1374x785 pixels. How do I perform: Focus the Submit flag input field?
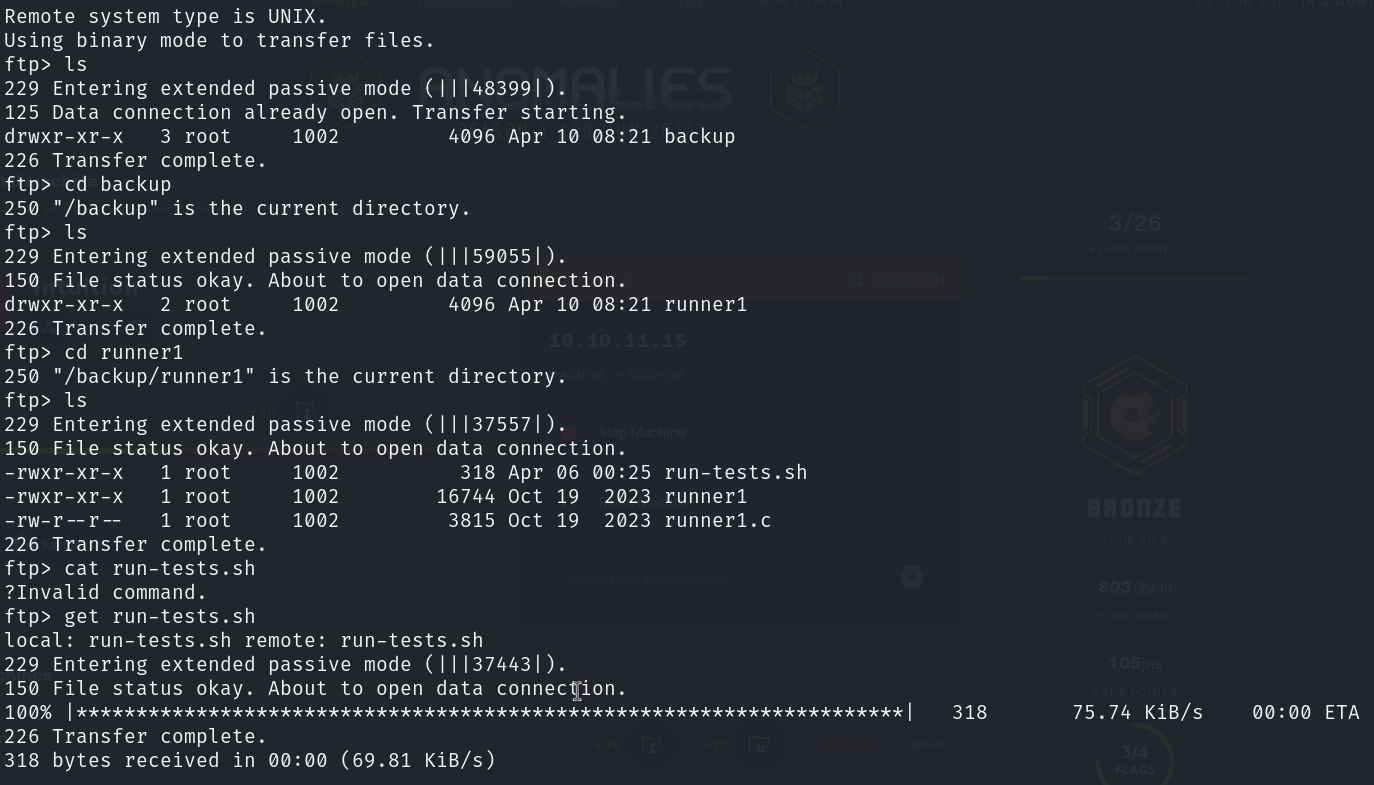click(720, 578)
